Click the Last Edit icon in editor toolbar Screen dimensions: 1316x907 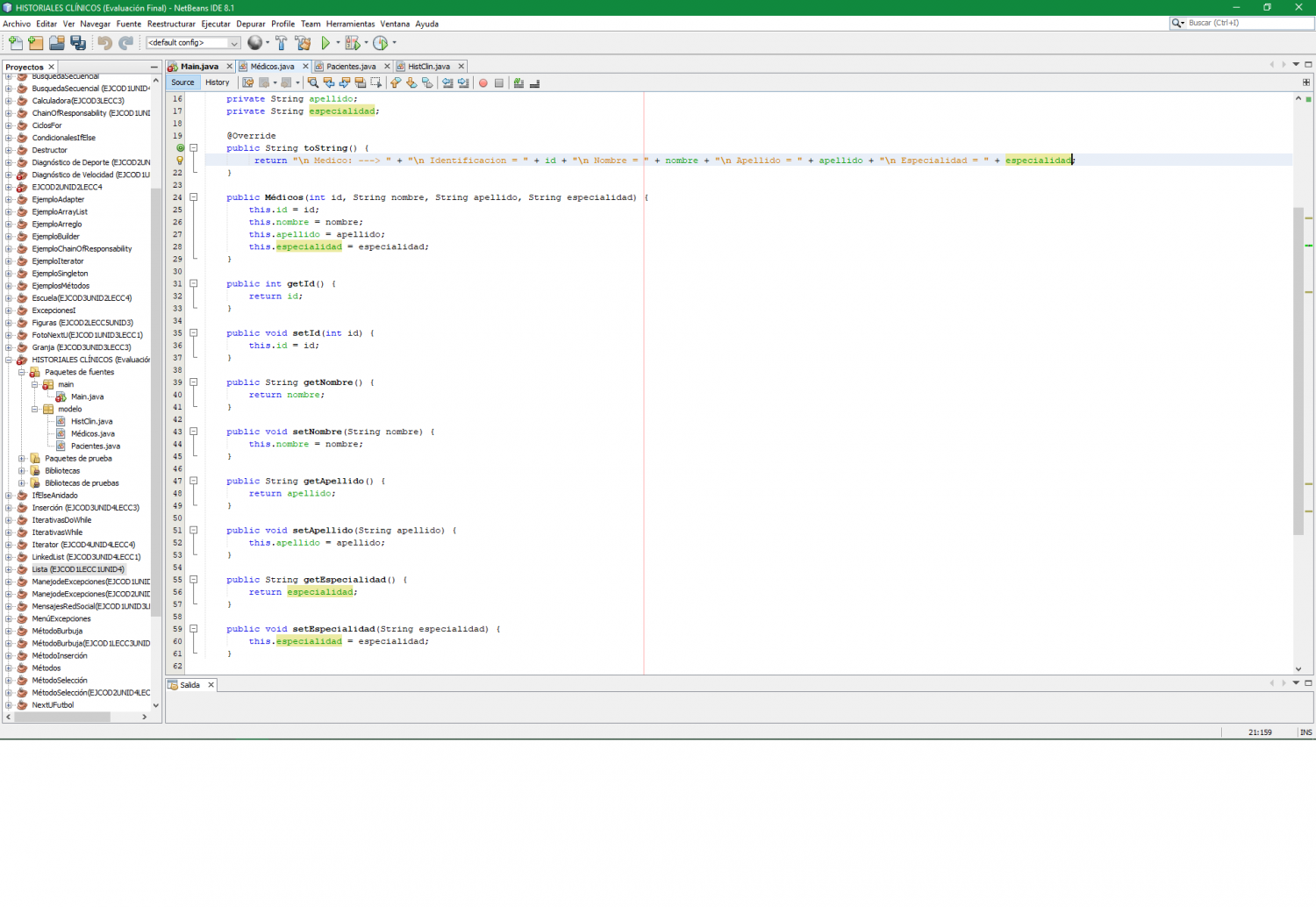pos(248,82)
